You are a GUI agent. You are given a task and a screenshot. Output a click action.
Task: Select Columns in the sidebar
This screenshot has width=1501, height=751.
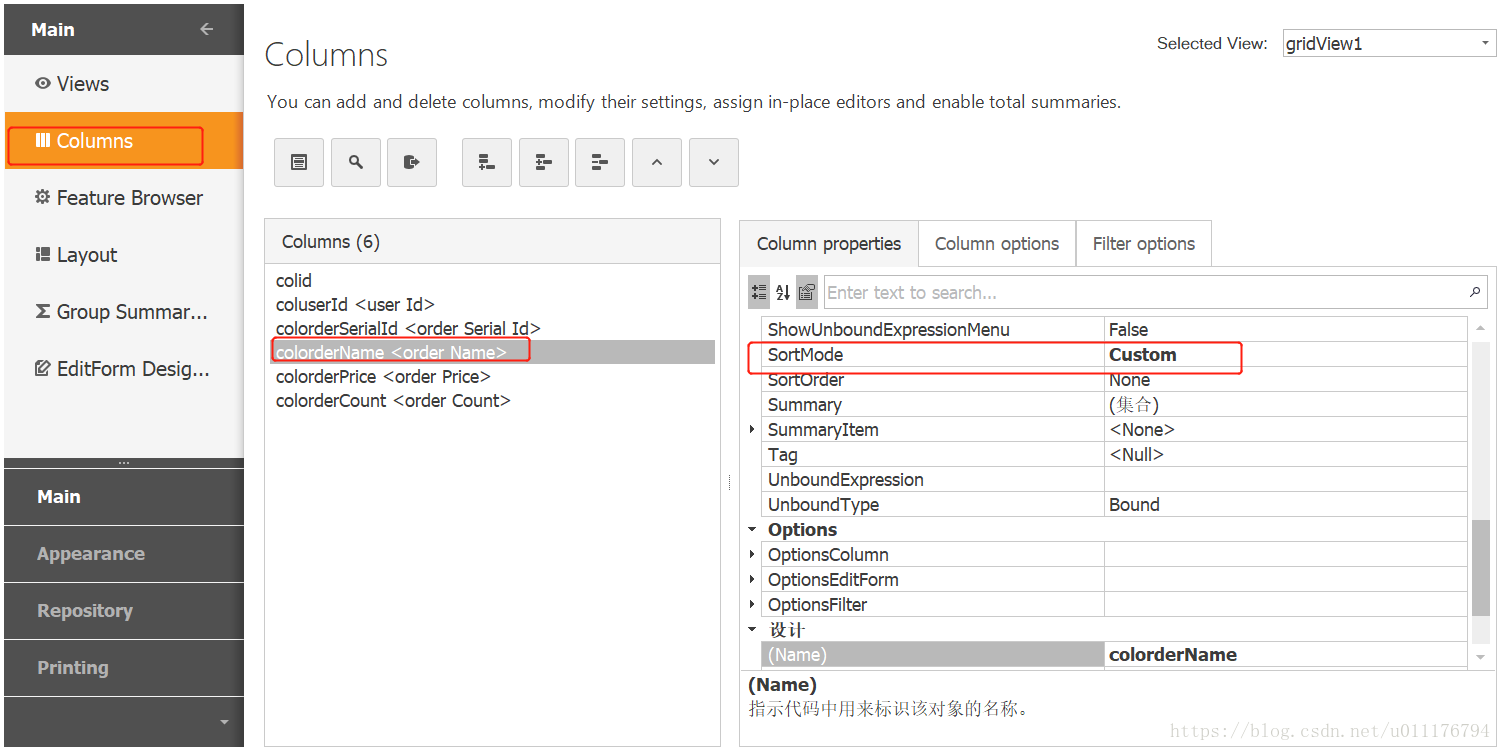tap(124, 141)
